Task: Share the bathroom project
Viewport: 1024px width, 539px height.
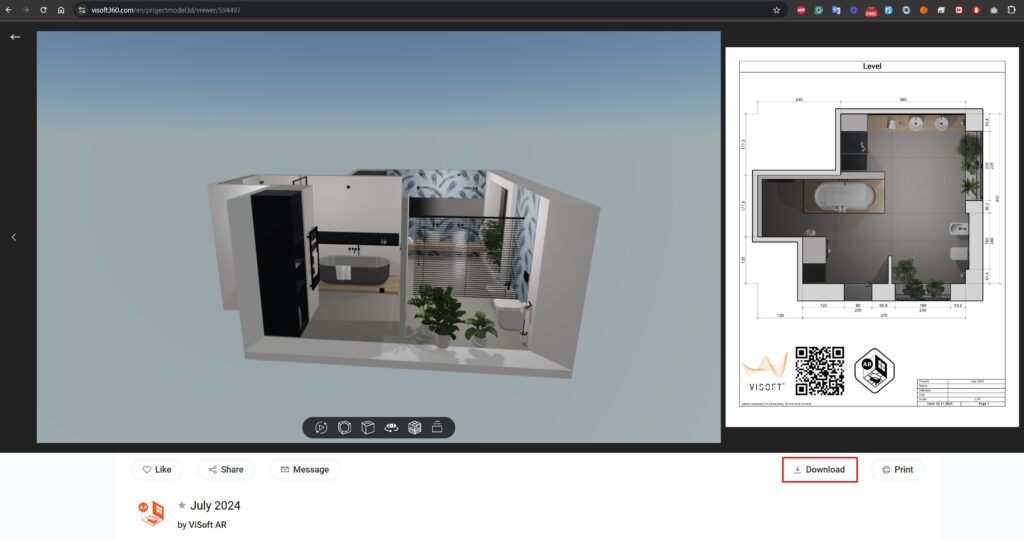Action: 225,469
